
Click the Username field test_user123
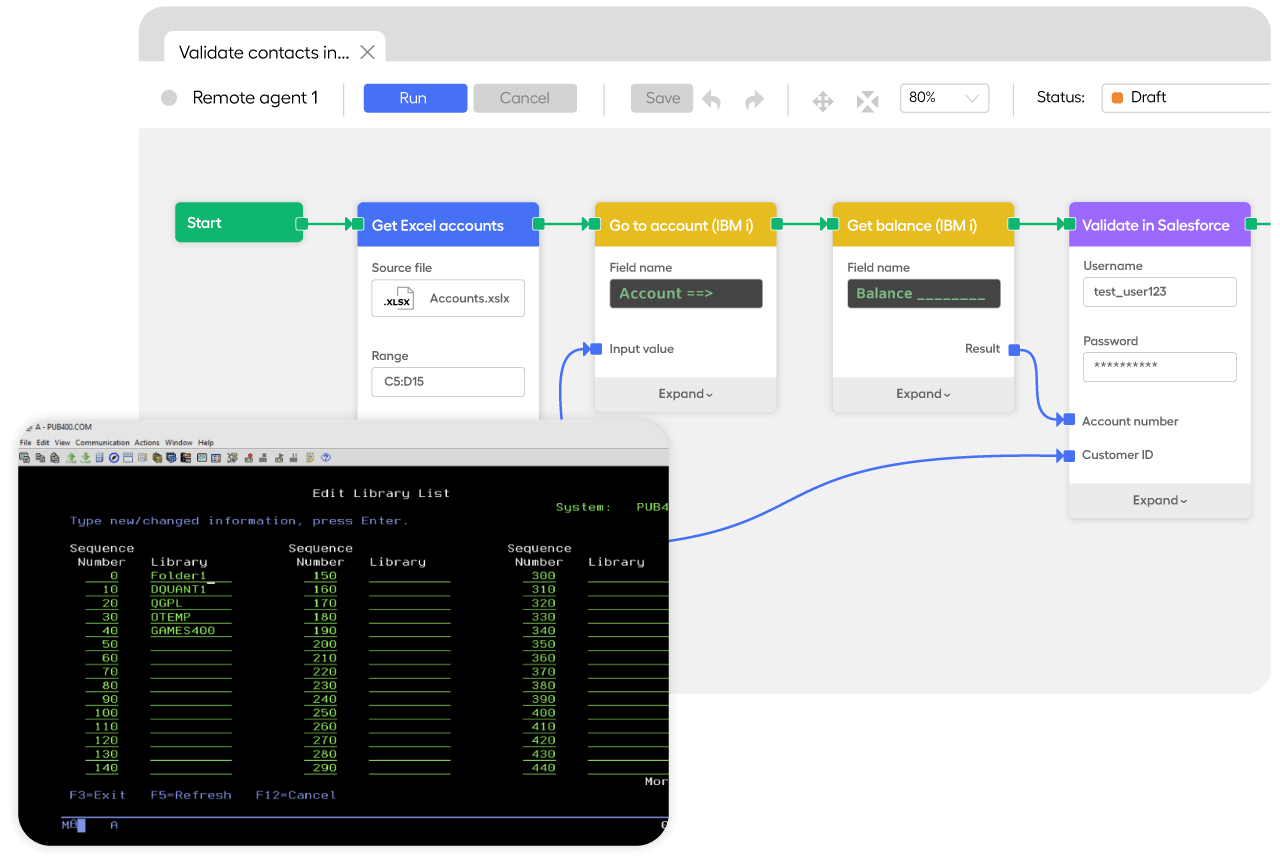[1159, 292]
